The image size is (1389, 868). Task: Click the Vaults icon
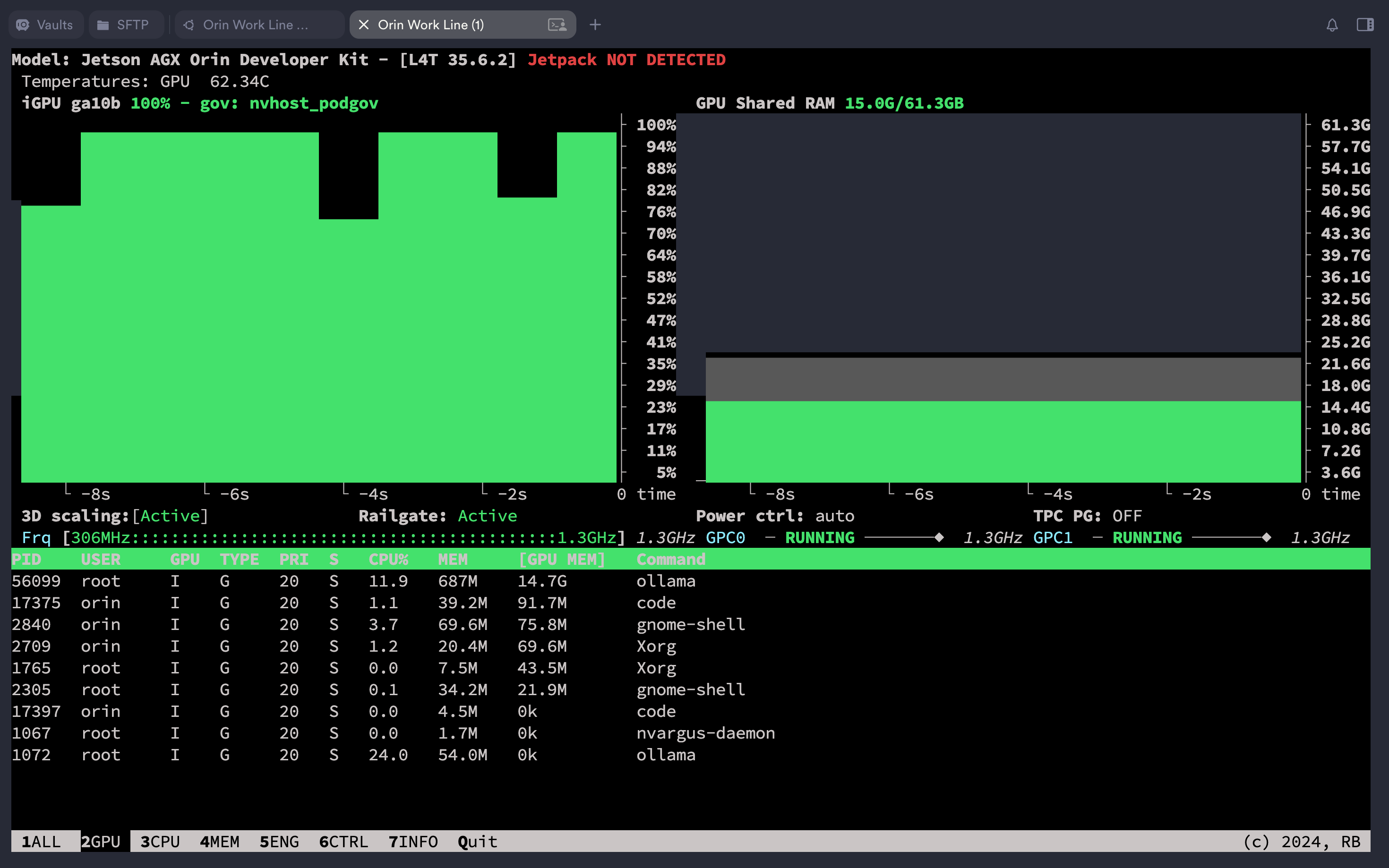23,25
